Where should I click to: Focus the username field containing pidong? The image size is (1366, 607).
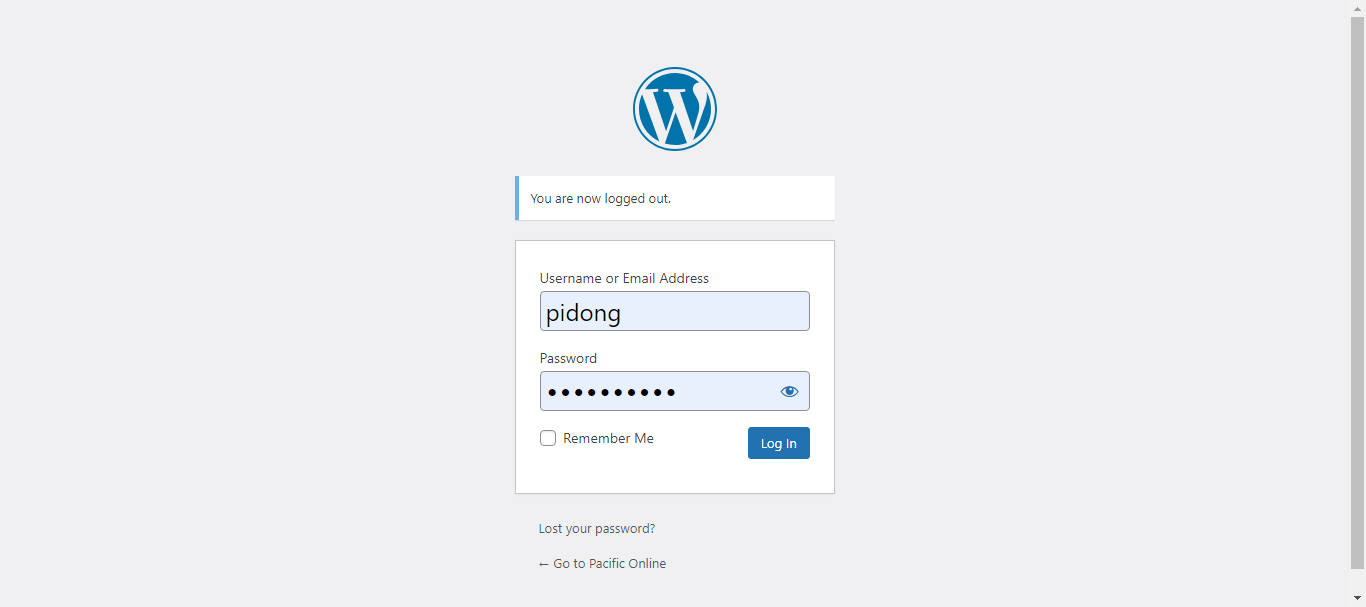[x=675, y=311]
